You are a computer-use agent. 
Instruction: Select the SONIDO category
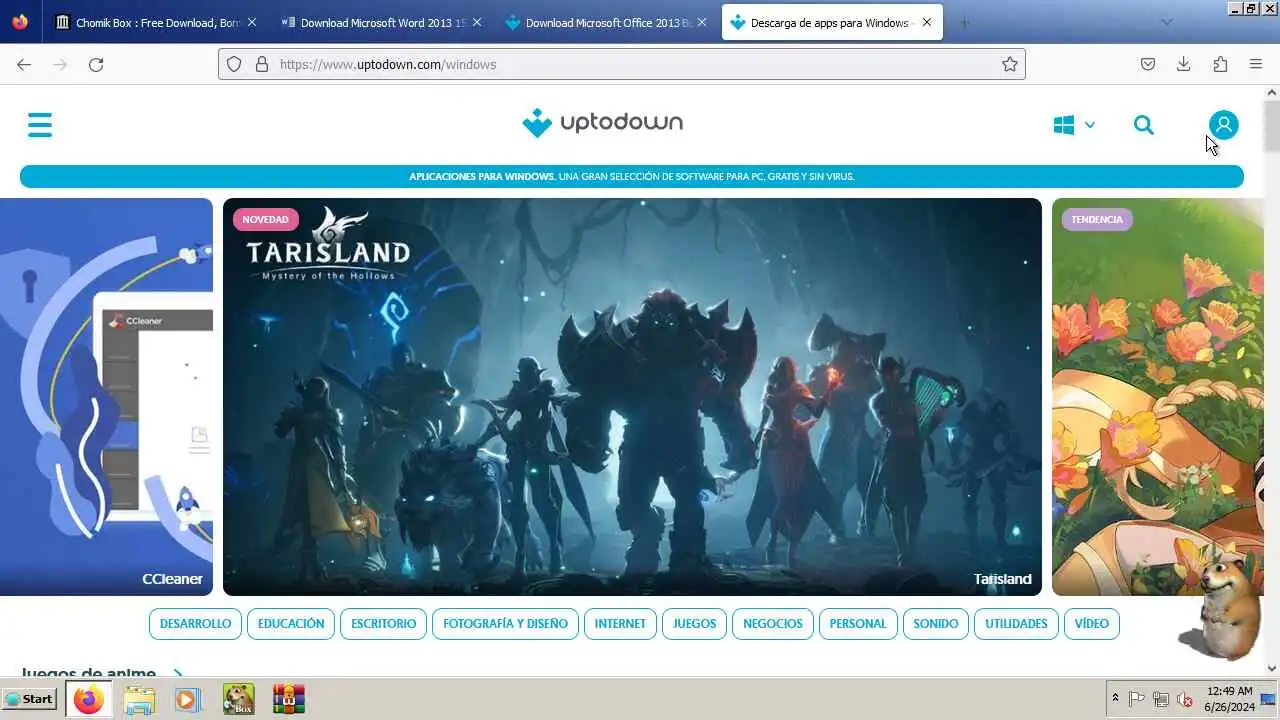(x=935, y=623)
